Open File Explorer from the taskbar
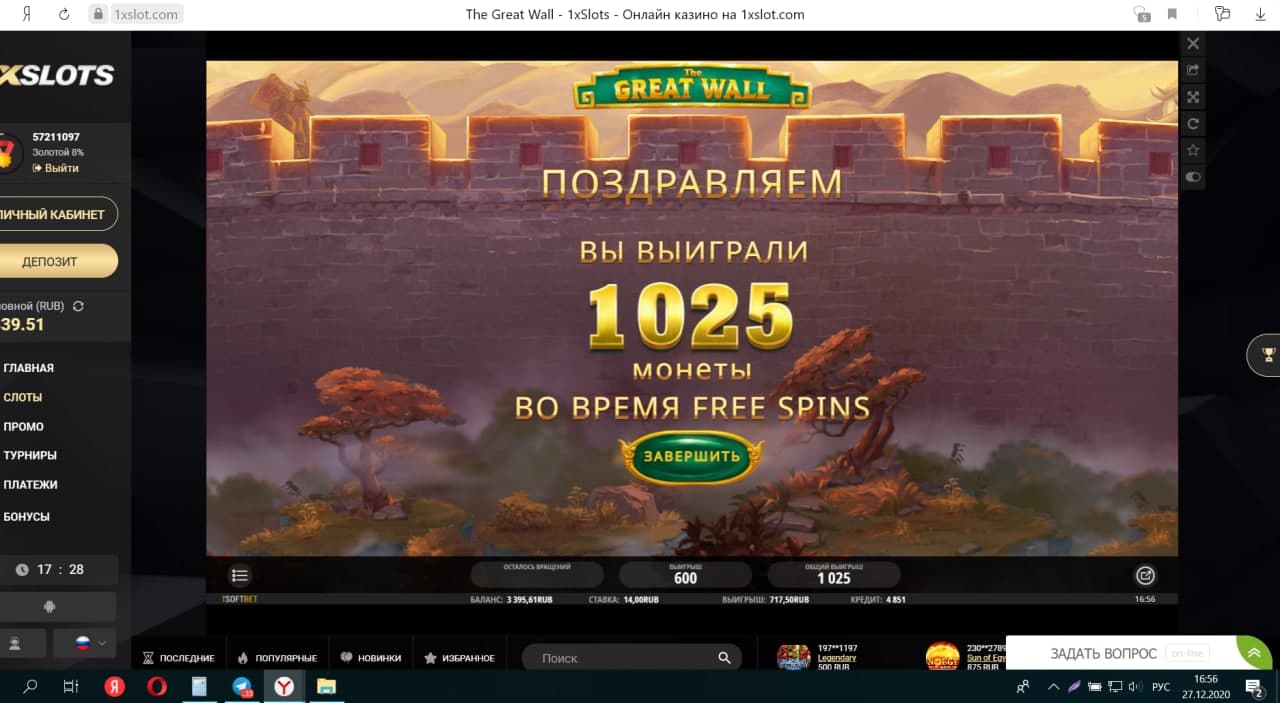Screen dimensions: 1280x703 (x=326, y=687)
